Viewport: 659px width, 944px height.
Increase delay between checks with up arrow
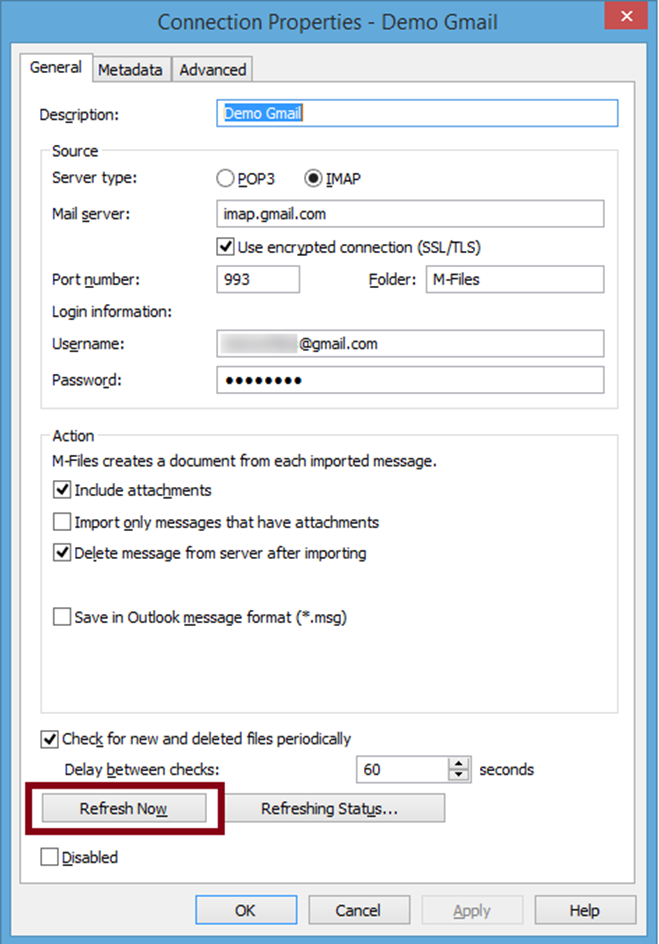point(459,764)
